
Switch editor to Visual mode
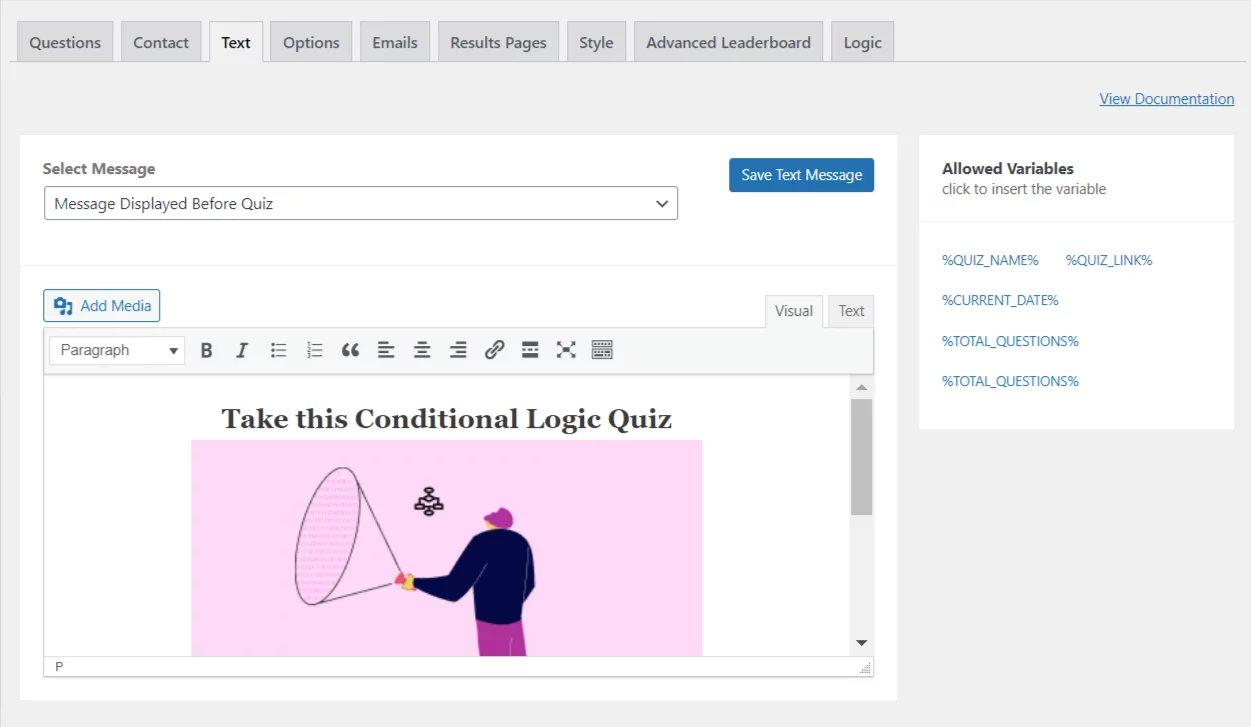(794, 311)
